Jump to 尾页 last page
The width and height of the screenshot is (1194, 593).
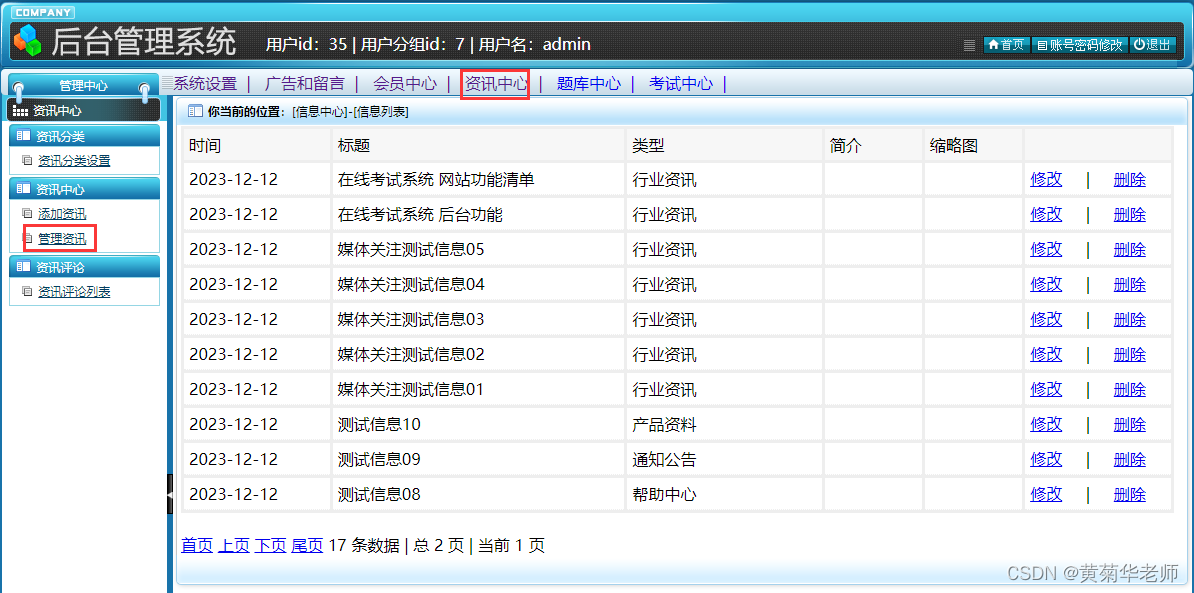tap(307, 545)
